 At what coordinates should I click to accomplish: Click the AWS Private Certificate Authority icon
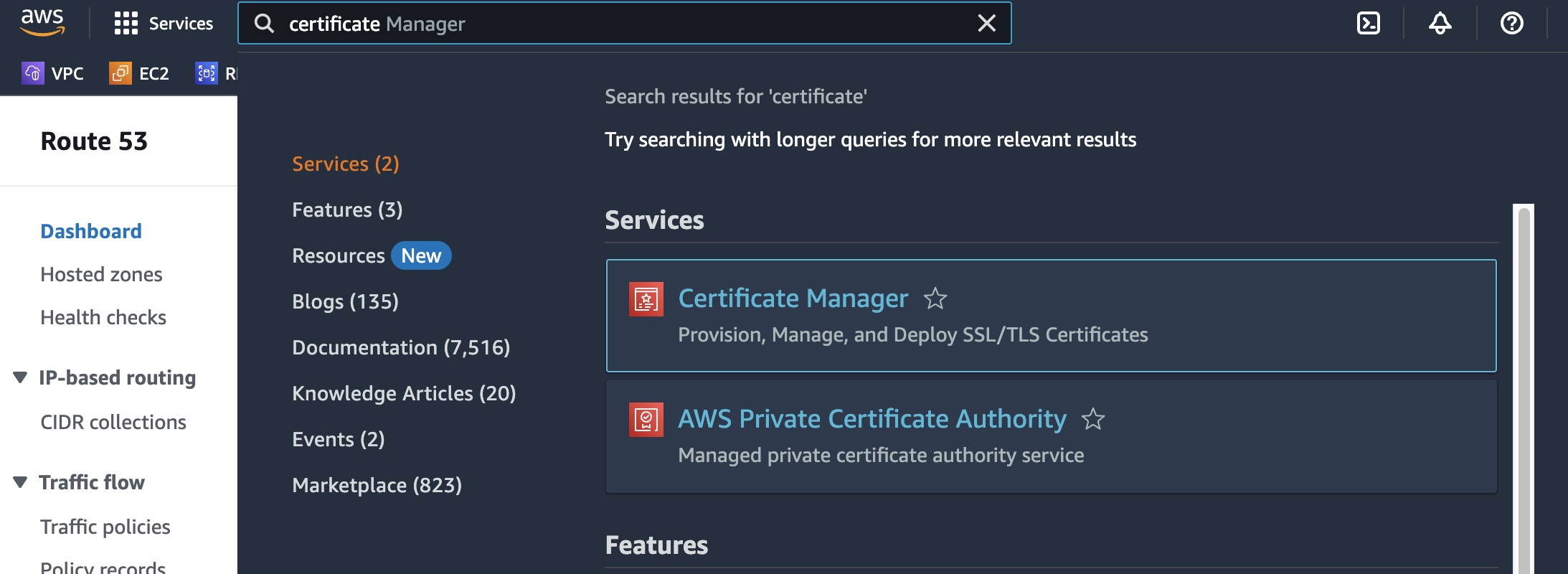646,420
